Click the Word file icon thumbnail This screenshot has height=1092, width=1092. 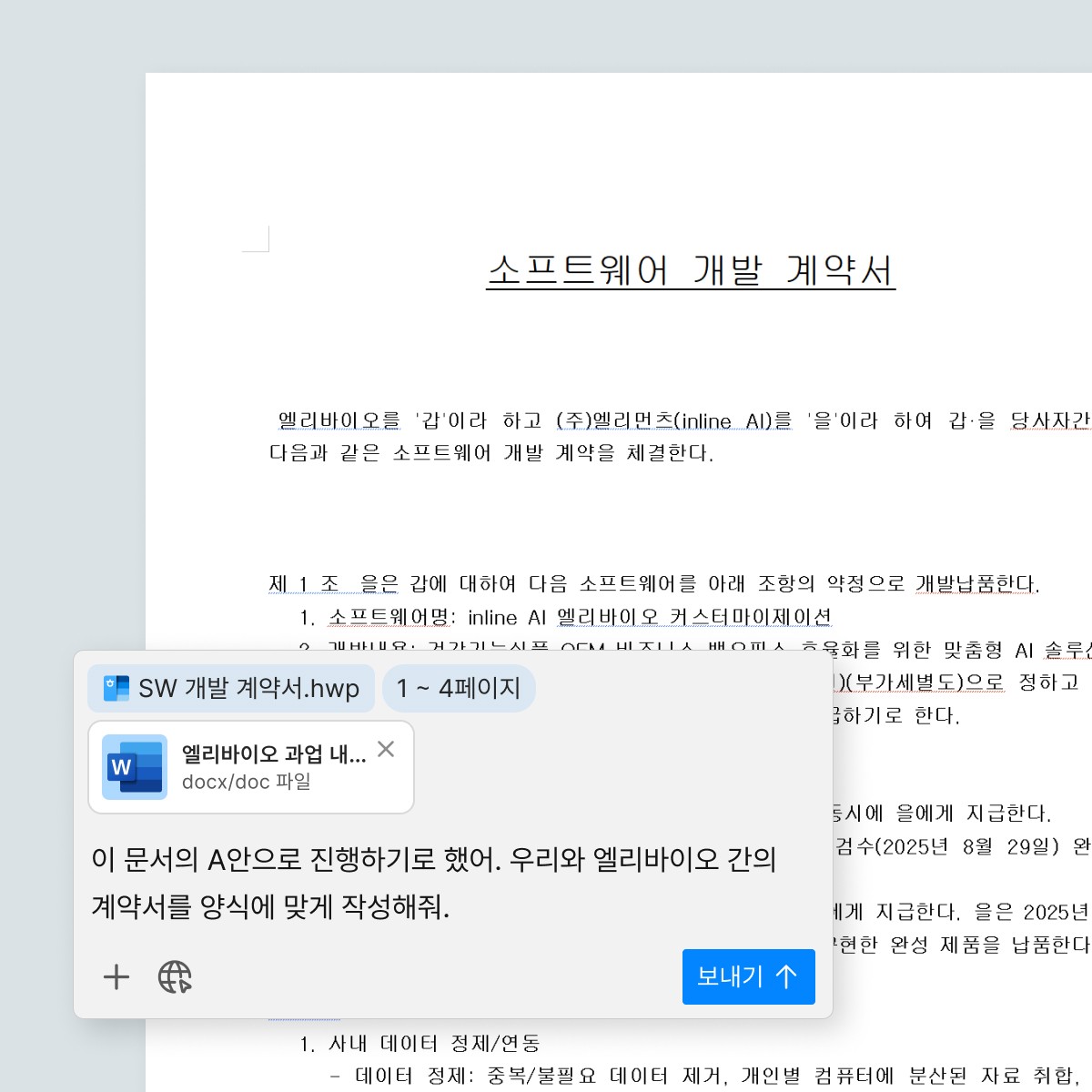point(135,767)
